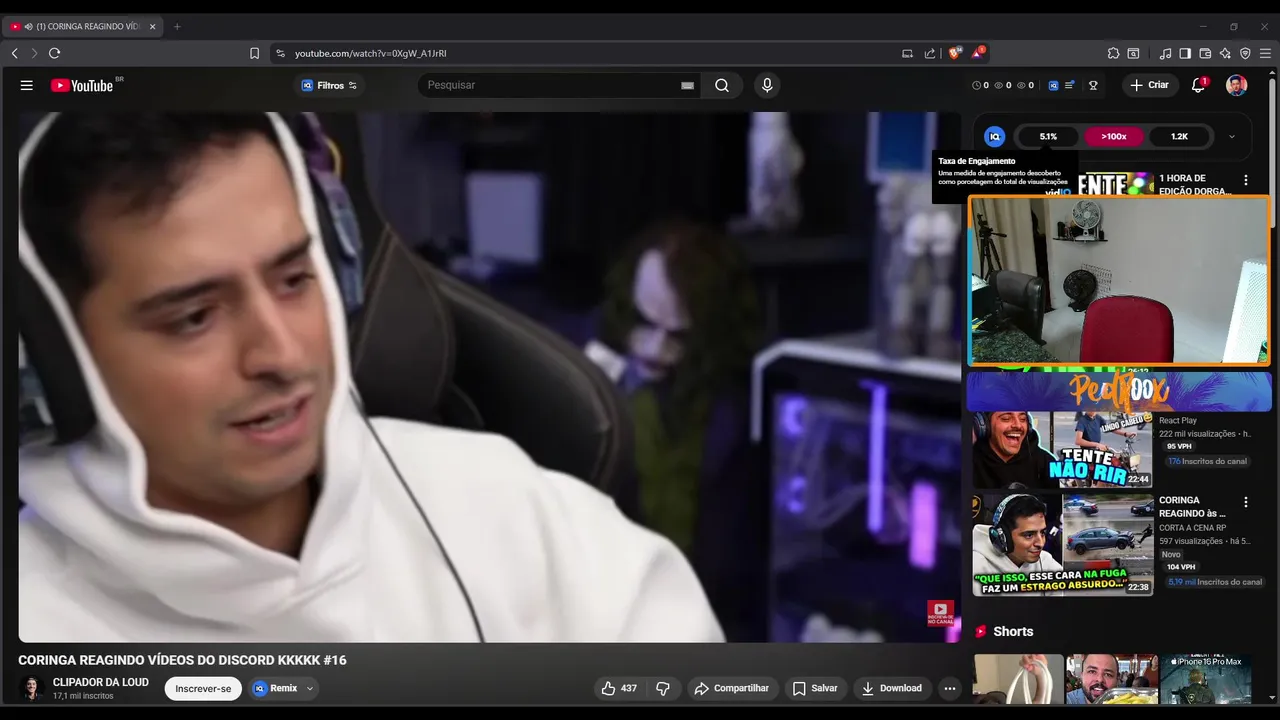The height and width of the screenshot is (720, 1280).
Task: Click the vidIQ logo beside the counters
Action: tap(1053, 85)
